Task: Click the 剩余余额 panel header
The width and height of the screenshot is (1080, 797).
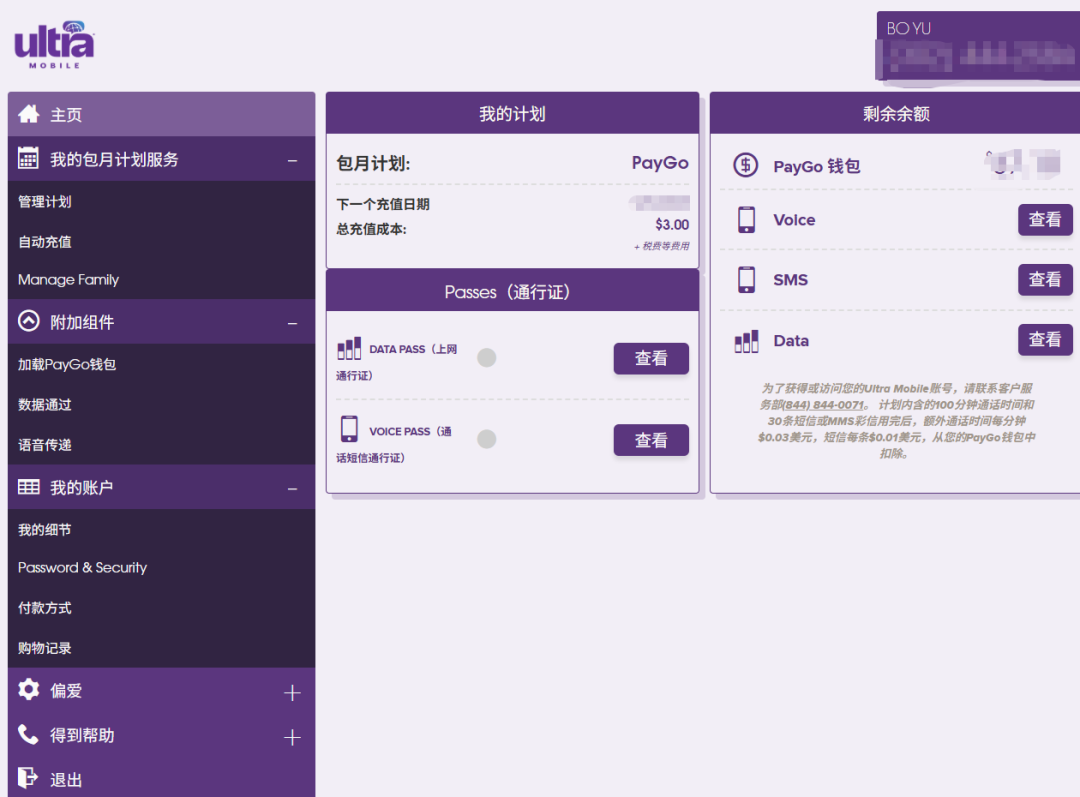Action: (896, 114)
